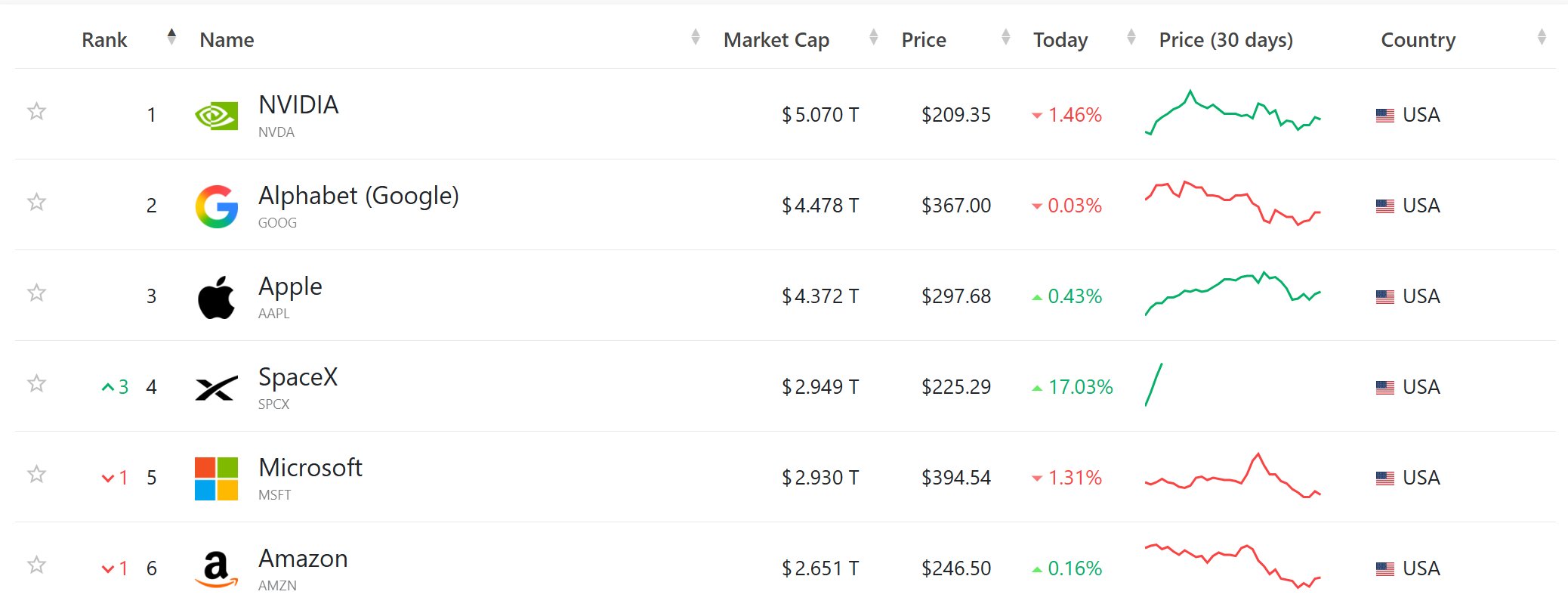Screen dimensions: 1568x607
Task: Sort by the Today column header
Action: tap(1060, 39)
